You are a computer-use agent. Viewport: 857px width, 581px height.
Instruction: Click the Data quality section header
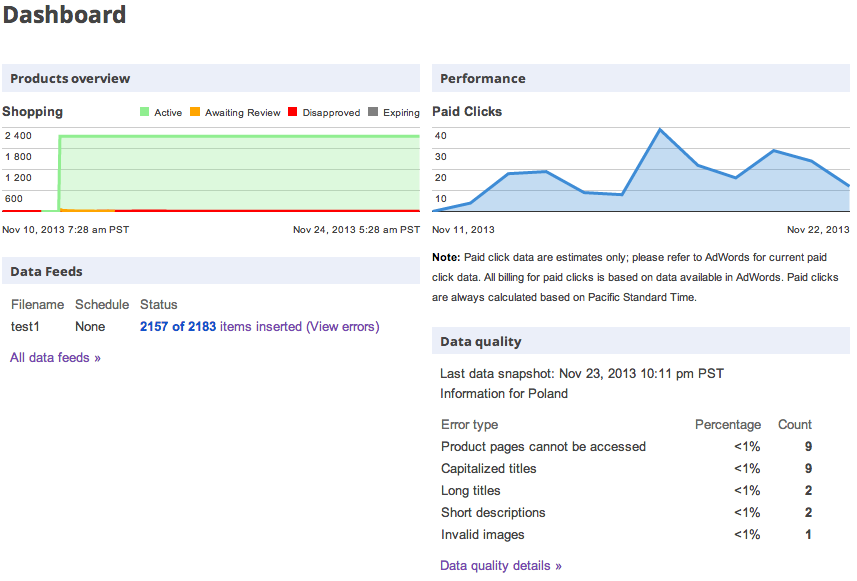point(641,341)
